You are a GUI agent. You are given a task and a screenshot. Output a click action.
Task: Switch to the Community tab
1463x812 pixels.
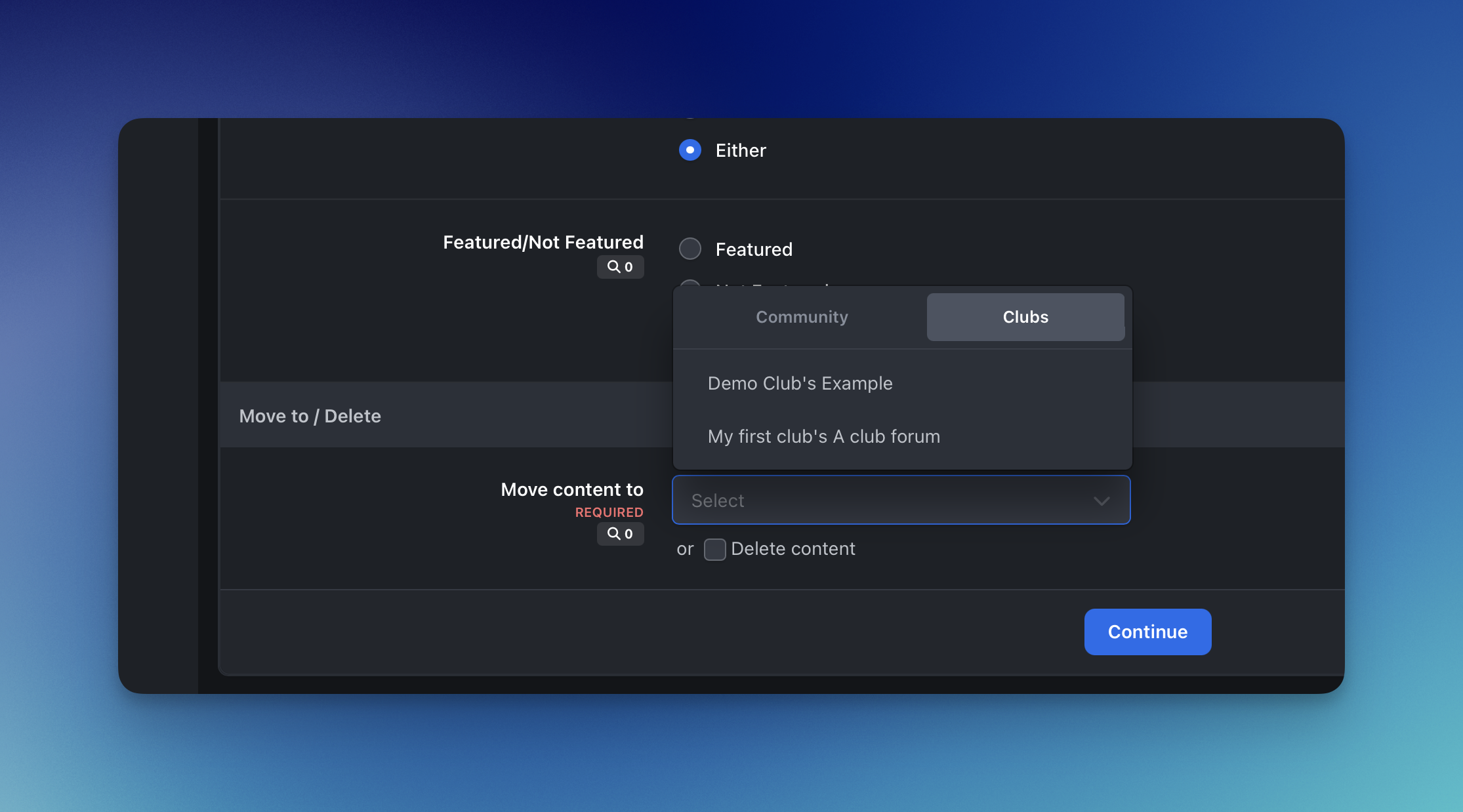(802, 317)
